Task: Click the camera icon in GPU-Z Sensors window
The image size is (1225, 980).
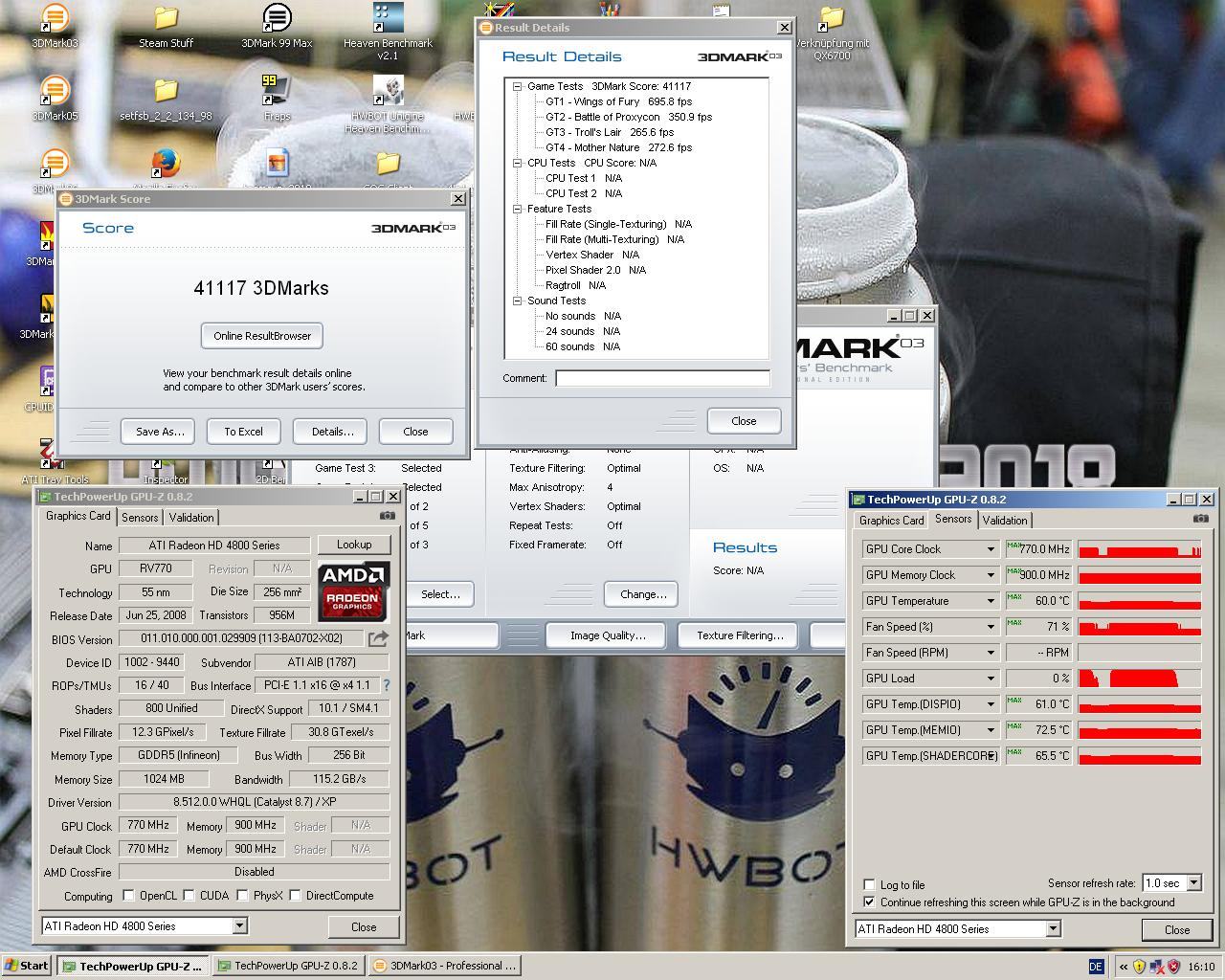Action: click(x=1200, y=519)
